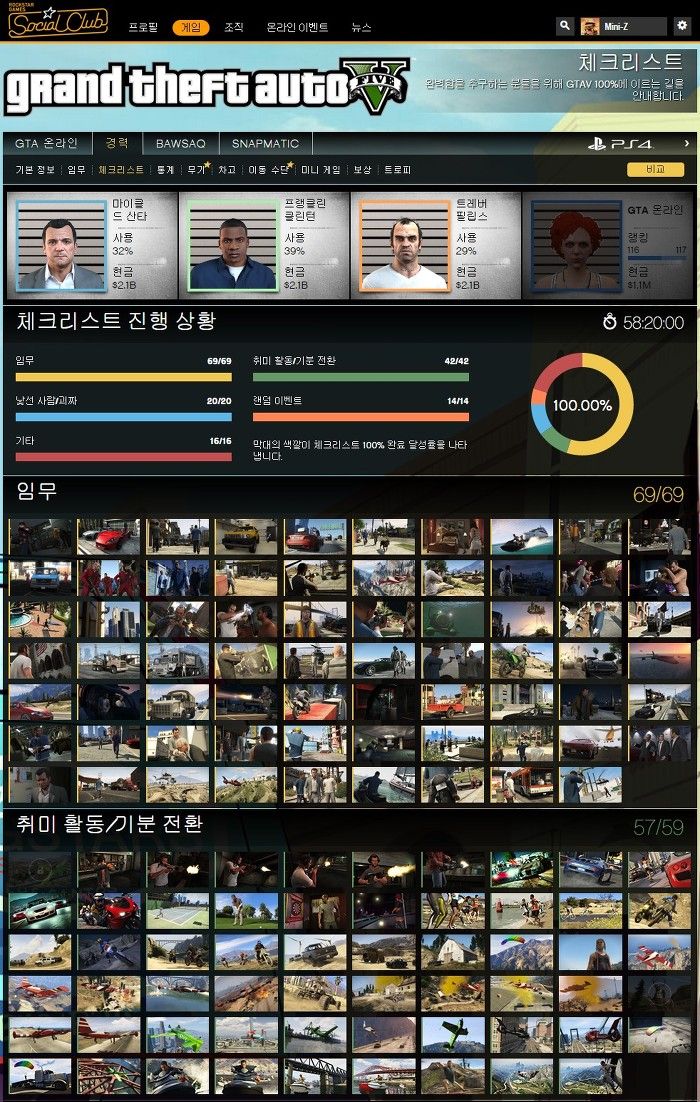The image size is (700, 1102).
Task: Open the green dirt bike mission thumbnail
Action: [x=521, y=661]
